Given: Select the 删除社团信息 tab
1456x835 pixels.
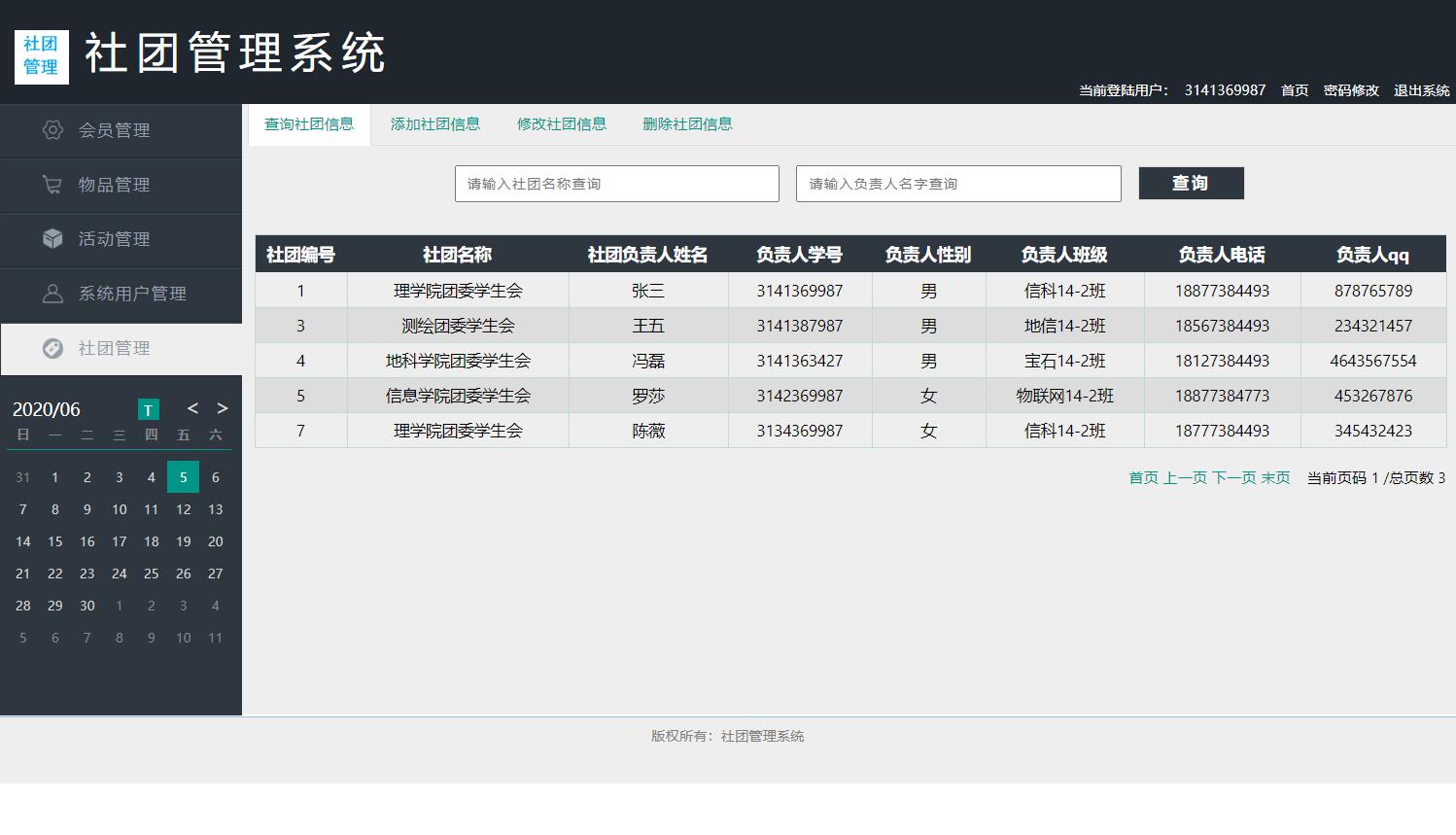Looking at the screenshot, I should coord(687,123).
